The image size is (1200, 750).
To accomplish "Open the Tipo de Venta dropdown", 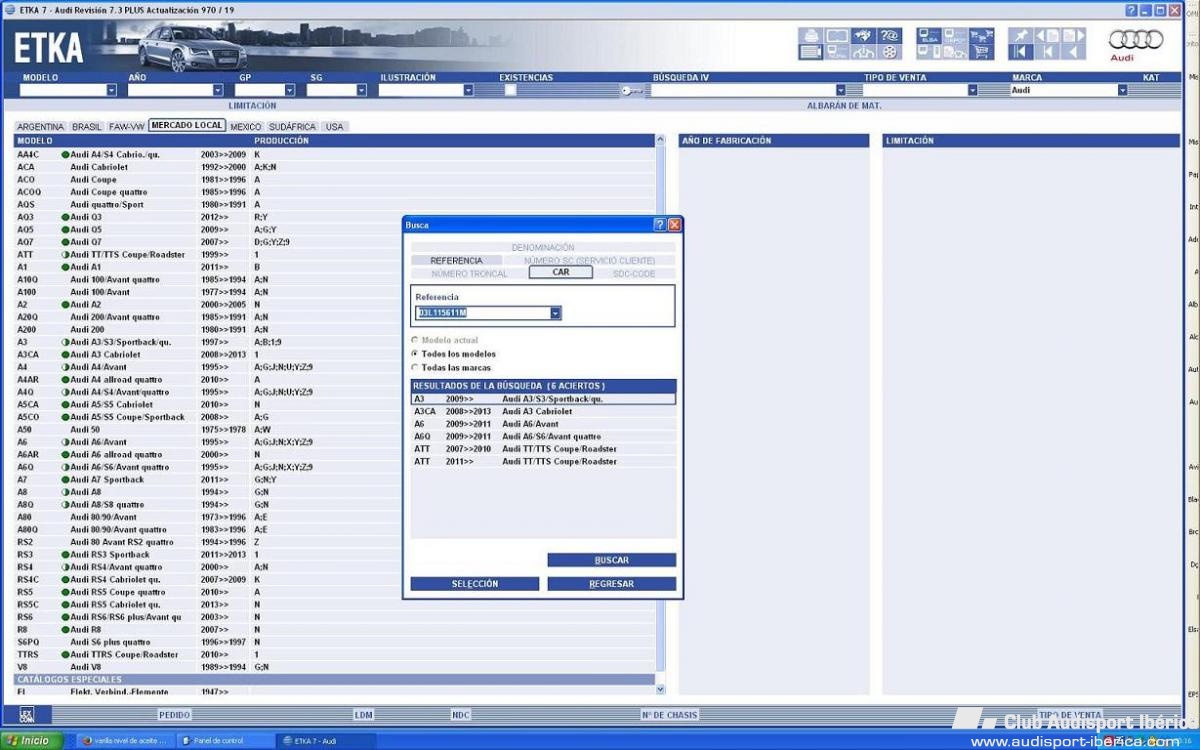I will (972, 90).
